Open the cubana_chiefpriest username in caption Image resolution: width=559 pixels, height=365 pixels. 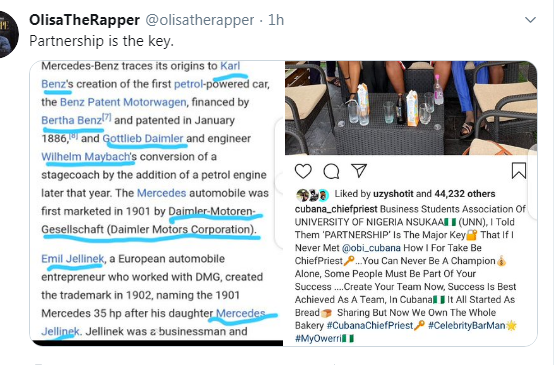point(336,209)
